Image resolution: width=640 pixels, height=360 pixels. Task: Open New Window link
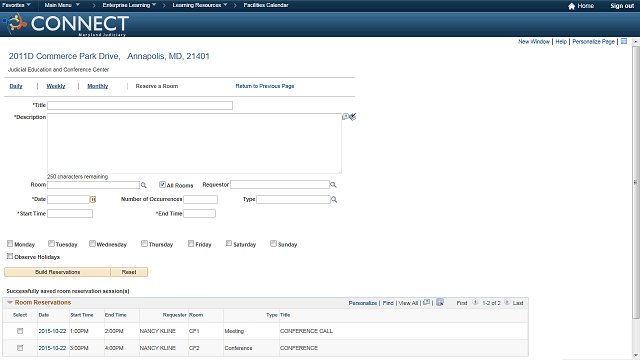(x=534, y=42)
